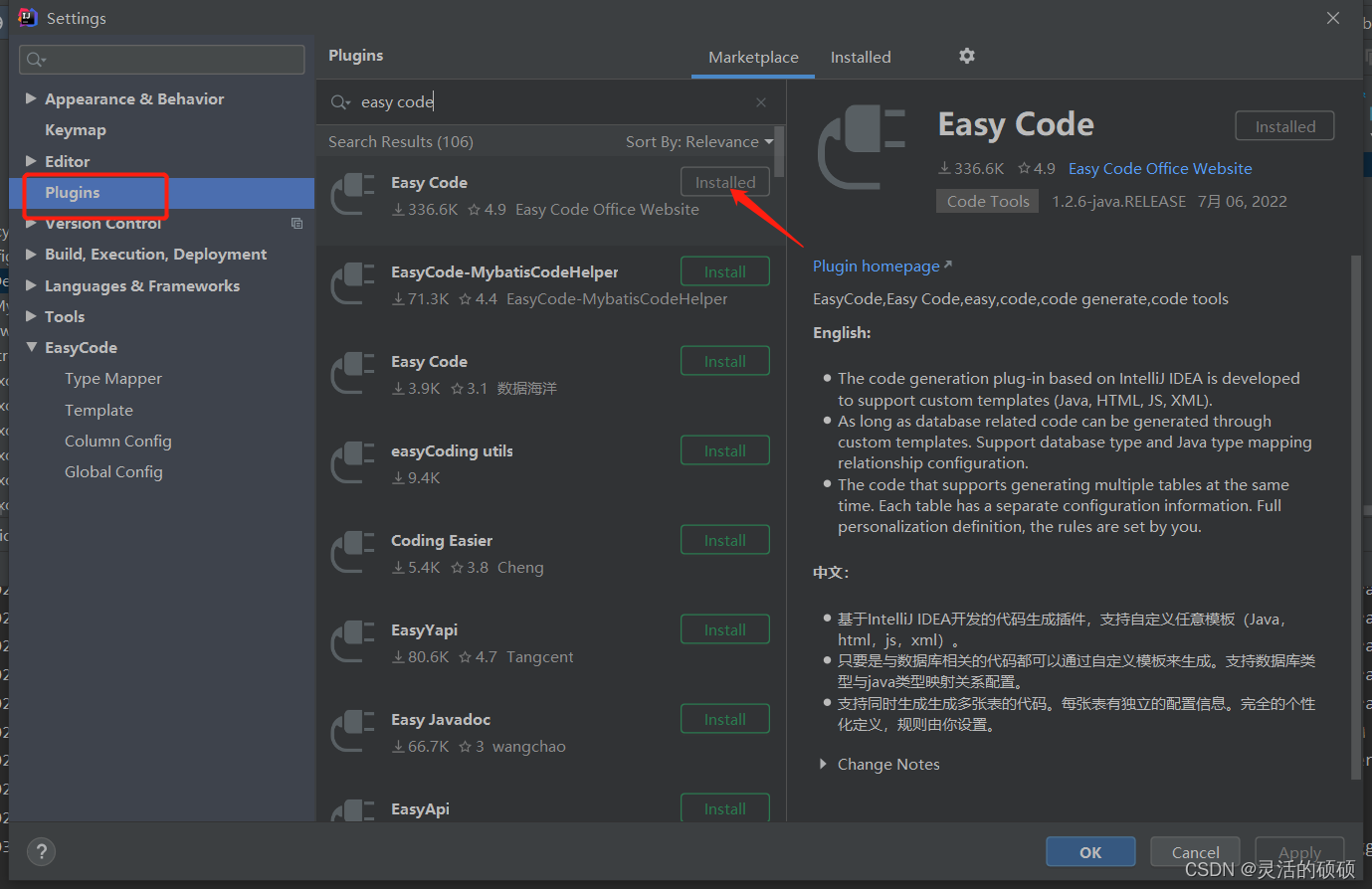Click the EasyYapi plugin icon
1372x889 pixels.
[x=352, y=641]
